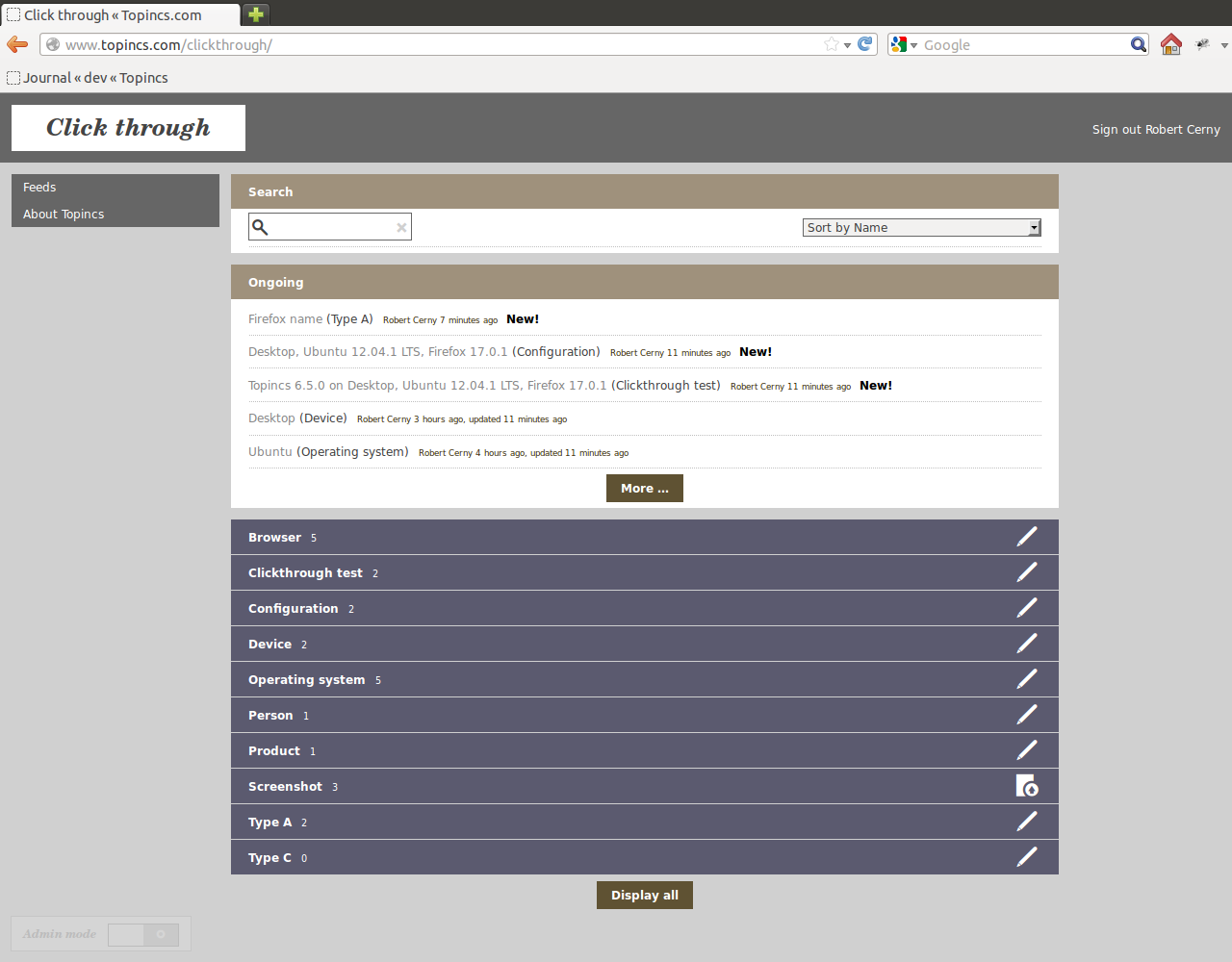
Task: Open About Topincs in the sidebar
Action: pos(64,215)
